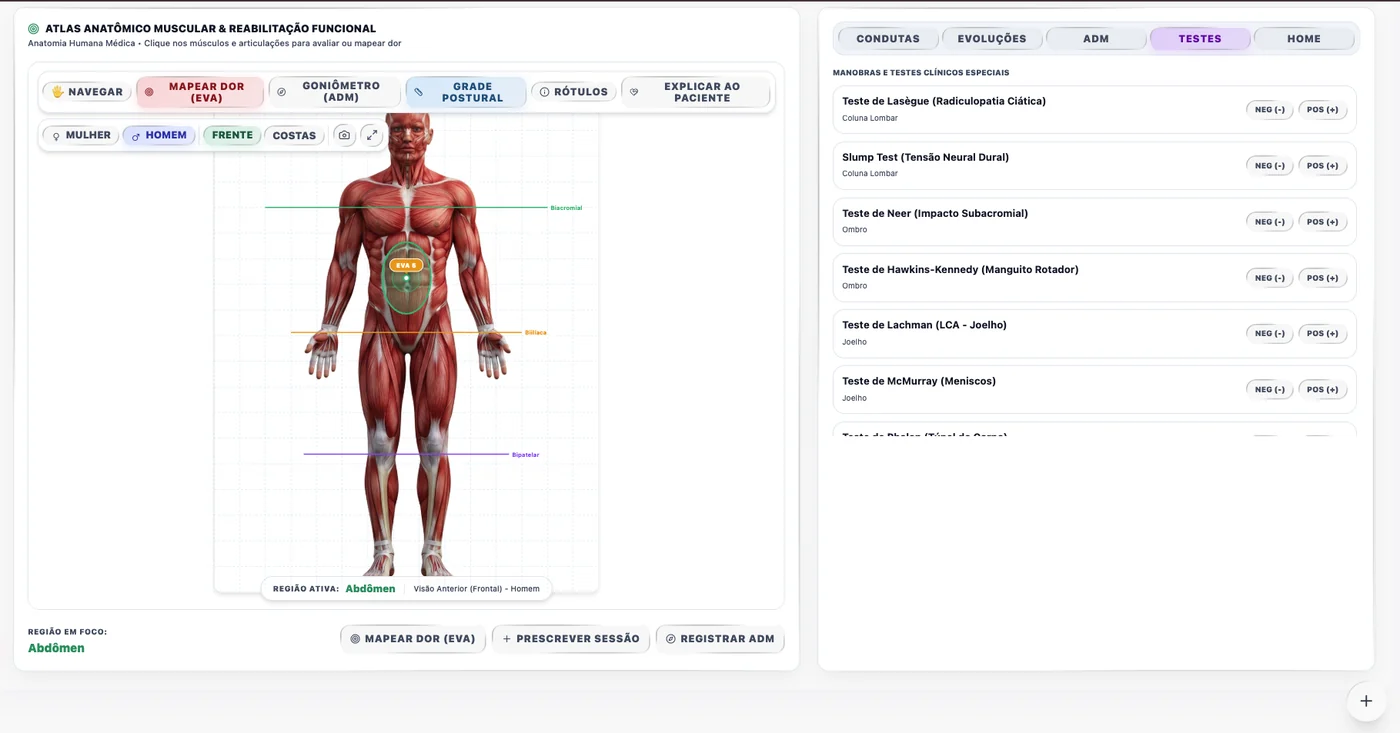1400x733 pixels.
Task: Set McMurray test to POS (+)
Action: coord(1322,390)
